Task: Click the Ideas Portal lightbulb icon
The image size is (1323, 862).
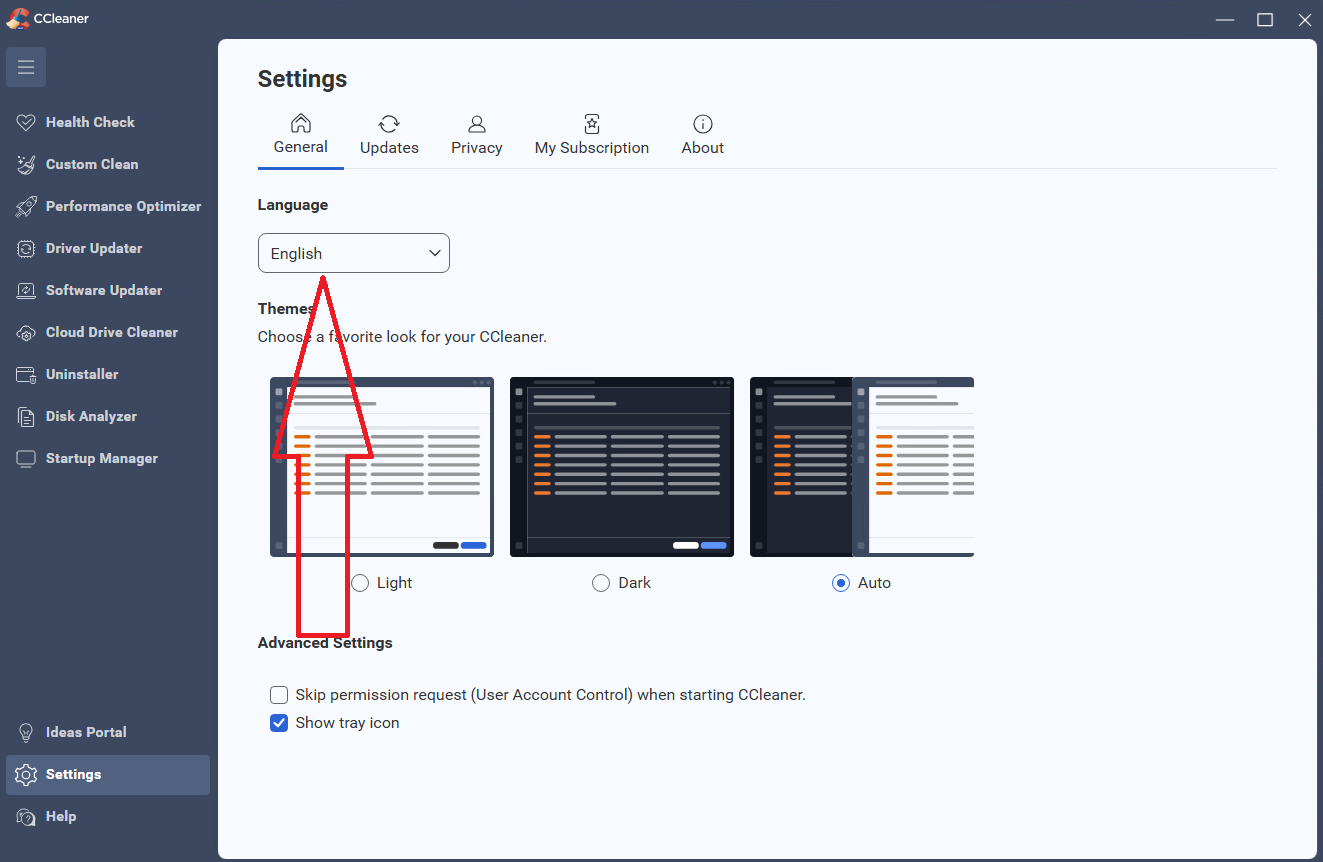Action: coord(26,732)
